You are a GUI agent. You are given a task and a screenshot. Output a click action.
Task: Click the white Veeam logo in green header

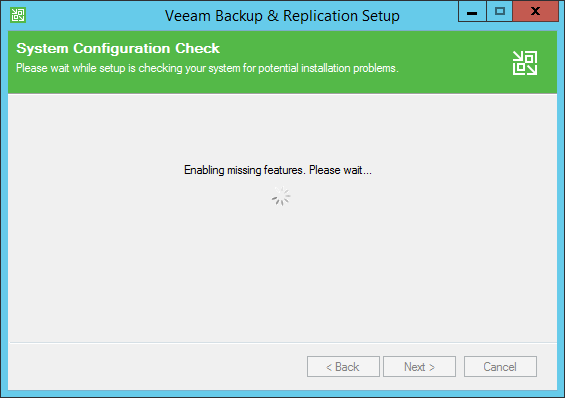pos(525,63)
